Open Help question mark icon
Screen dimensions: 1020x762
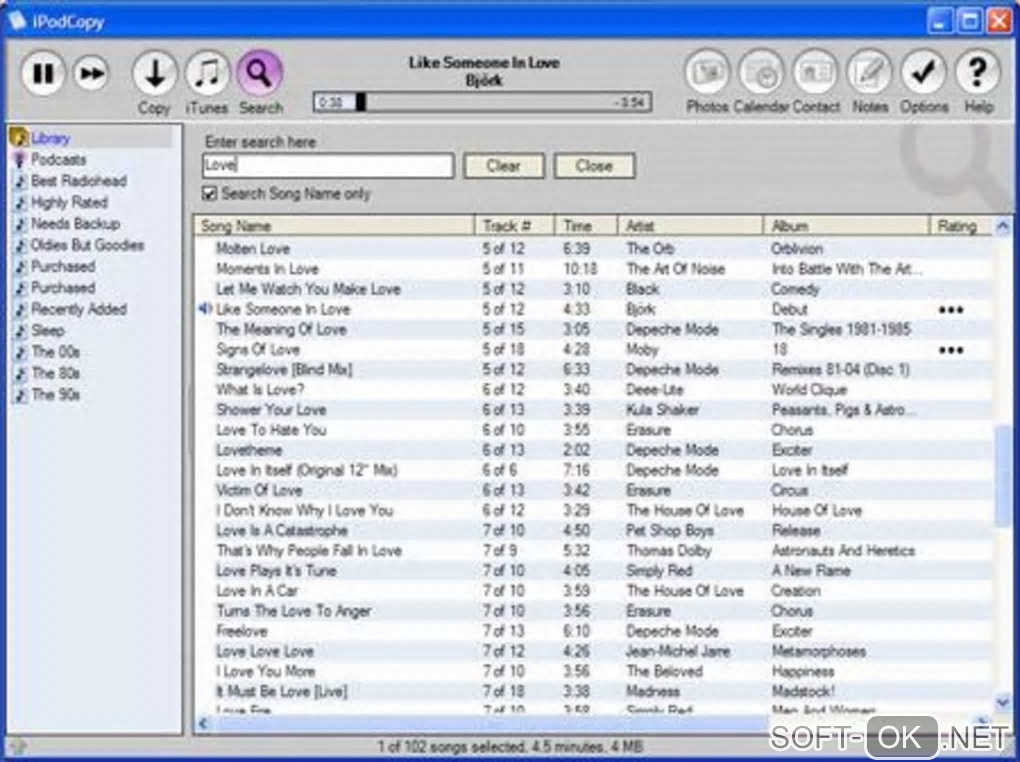point(977,72)
